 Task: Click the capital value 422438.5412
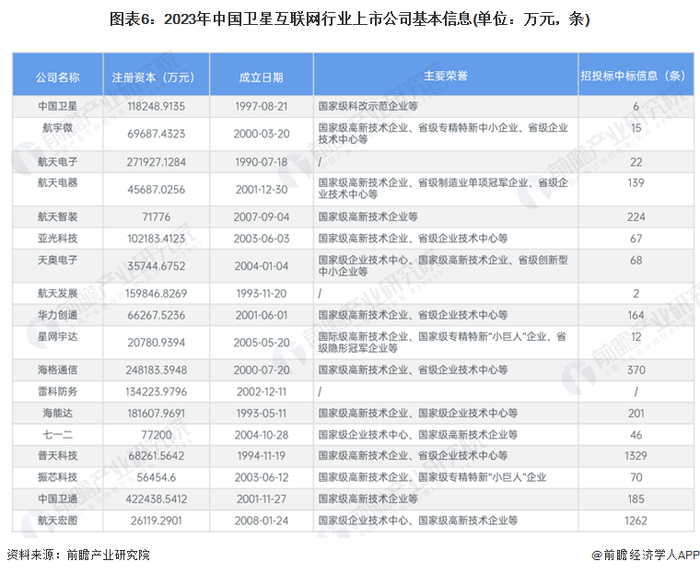[156, 499]
